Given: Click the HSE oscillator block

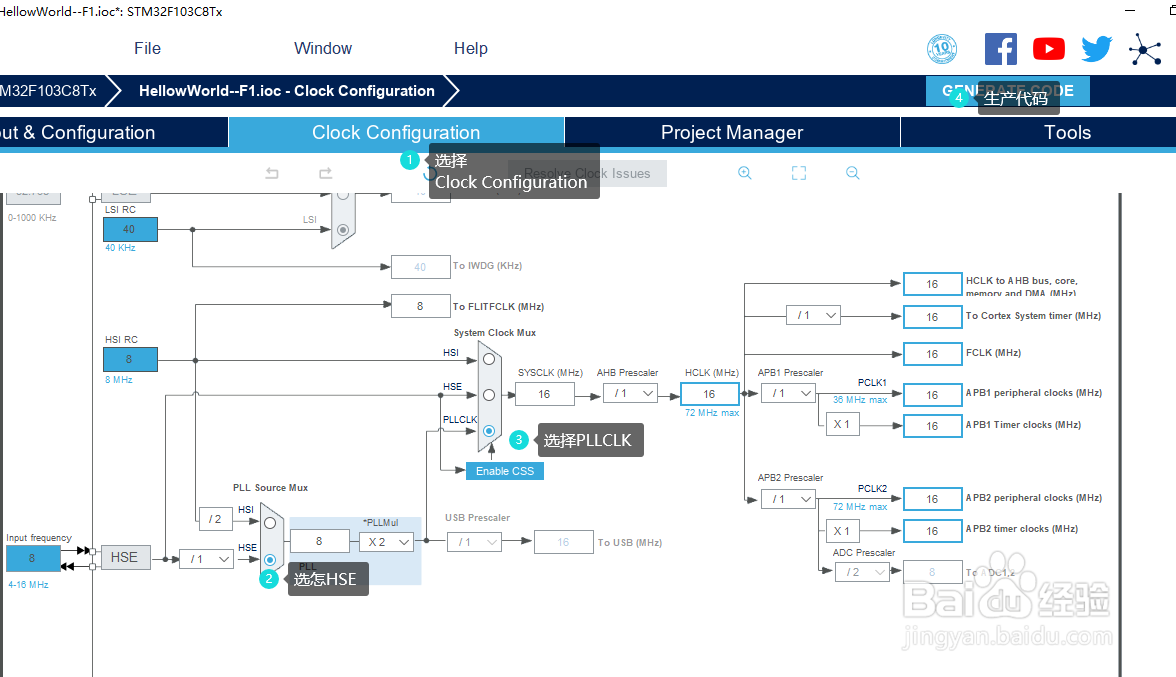Looking at the screenshot, I should click(124, 557).
